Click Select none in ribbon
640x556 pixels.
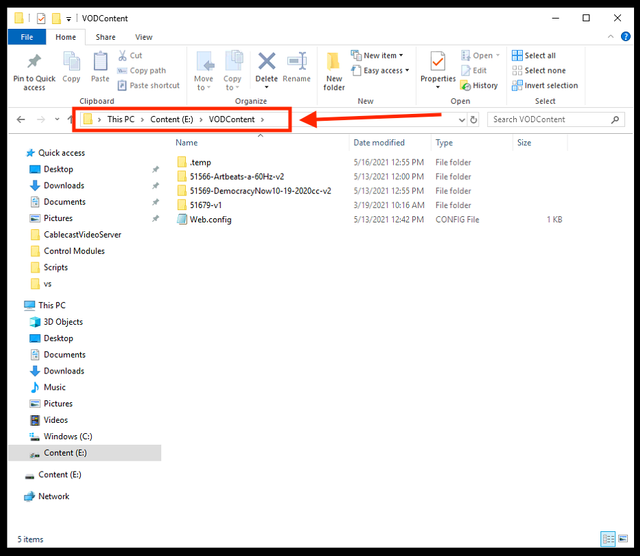pyautogui.click(x=539, y=70)
